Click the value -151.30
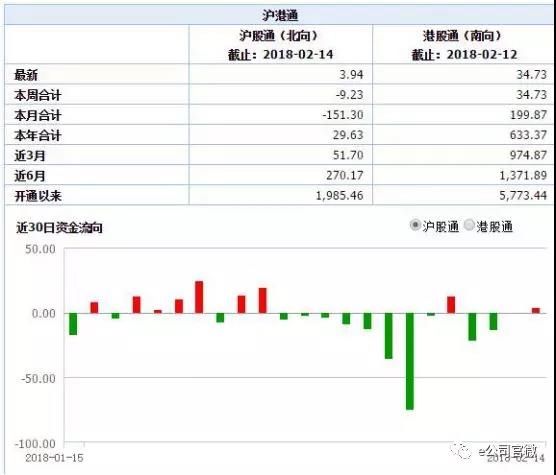This screenshot has height=475, width=556. pyautogui.click(x=343, y=115)
